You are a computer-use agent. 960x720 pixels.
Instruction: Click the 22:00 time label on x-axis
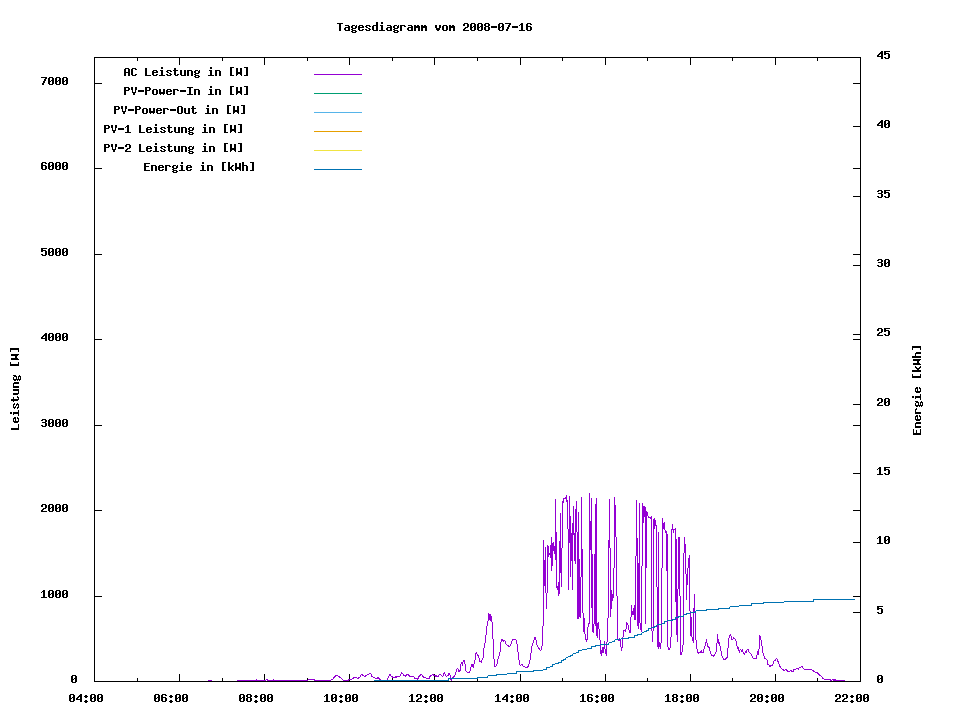coord(853,697)
